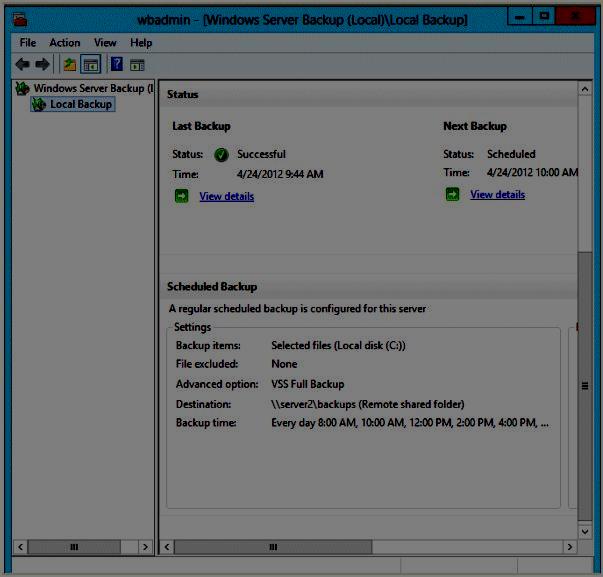Open View details link for Last Backup
Screen dimensions: 603x577
click(x=227, y=197)
